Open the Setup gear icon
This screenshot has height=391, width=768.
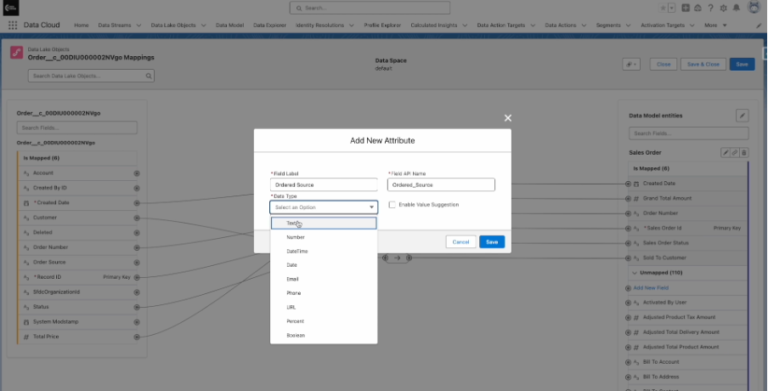click(x=723, y=8)
